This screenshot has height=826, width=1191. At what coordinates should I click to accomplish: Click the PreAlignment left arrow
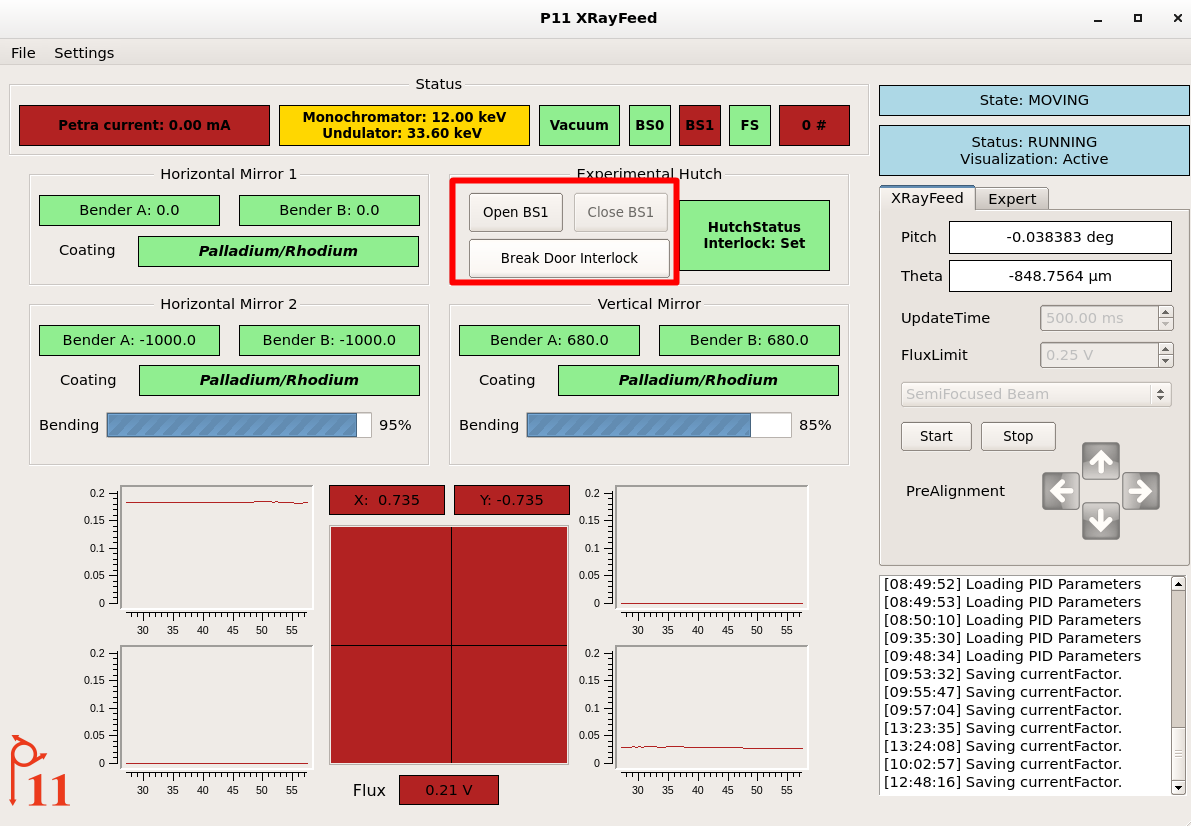[x=1061, y=491]
